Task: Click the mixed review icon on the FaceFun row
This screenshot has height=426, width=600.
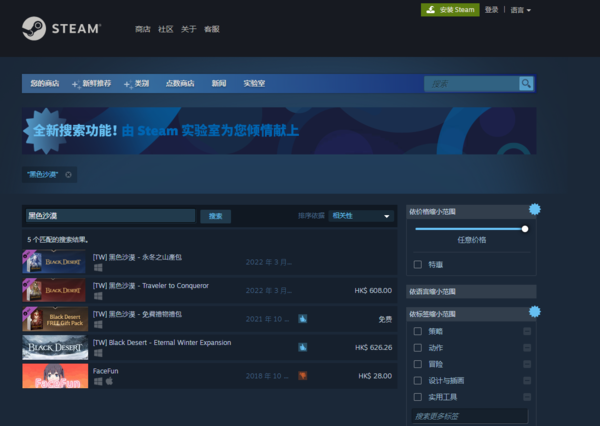Action: (x=302, y=376)
